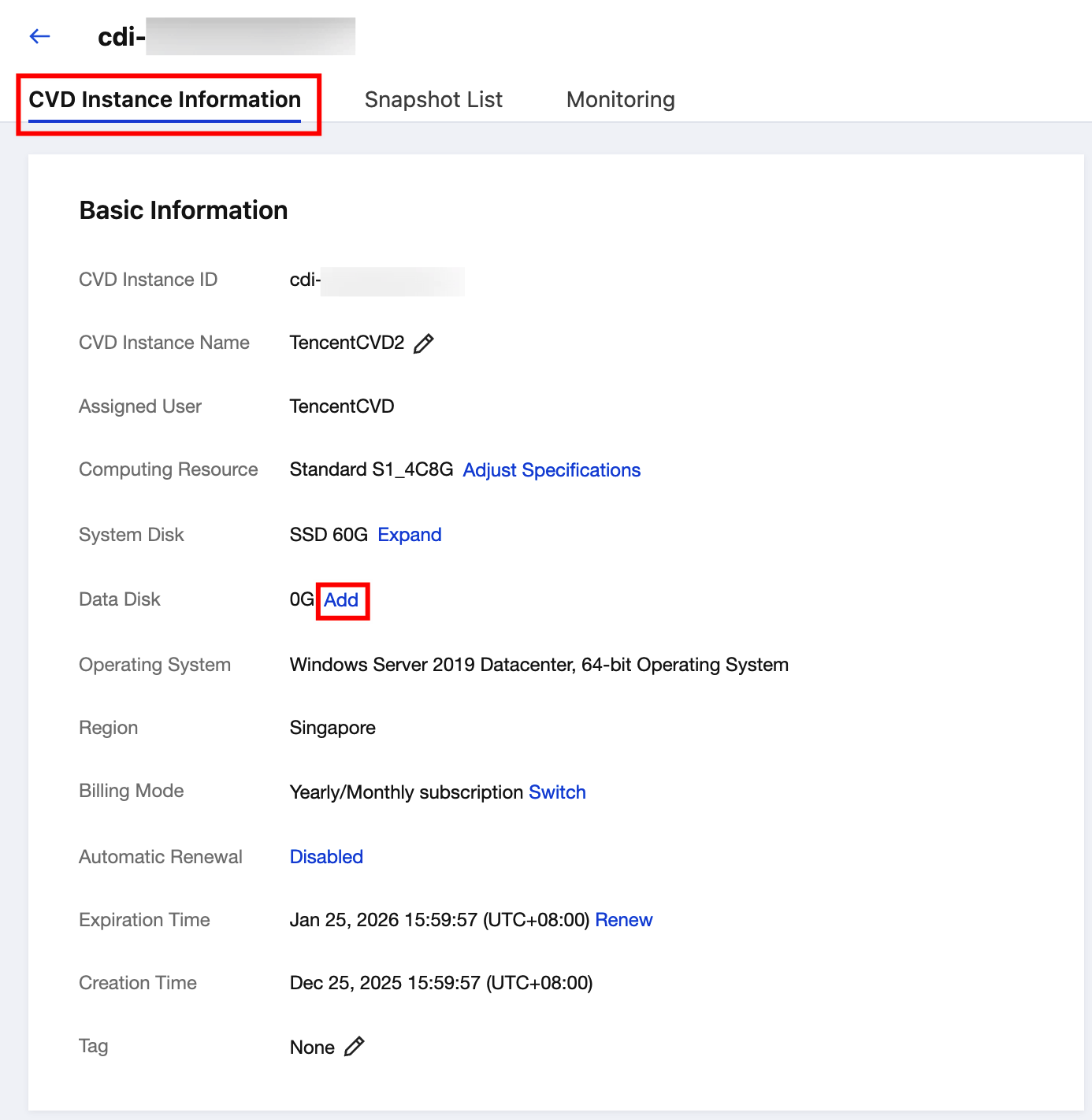Click Disabled automatic renewal link
The image size is (1092, 1120).
[326, 857]
